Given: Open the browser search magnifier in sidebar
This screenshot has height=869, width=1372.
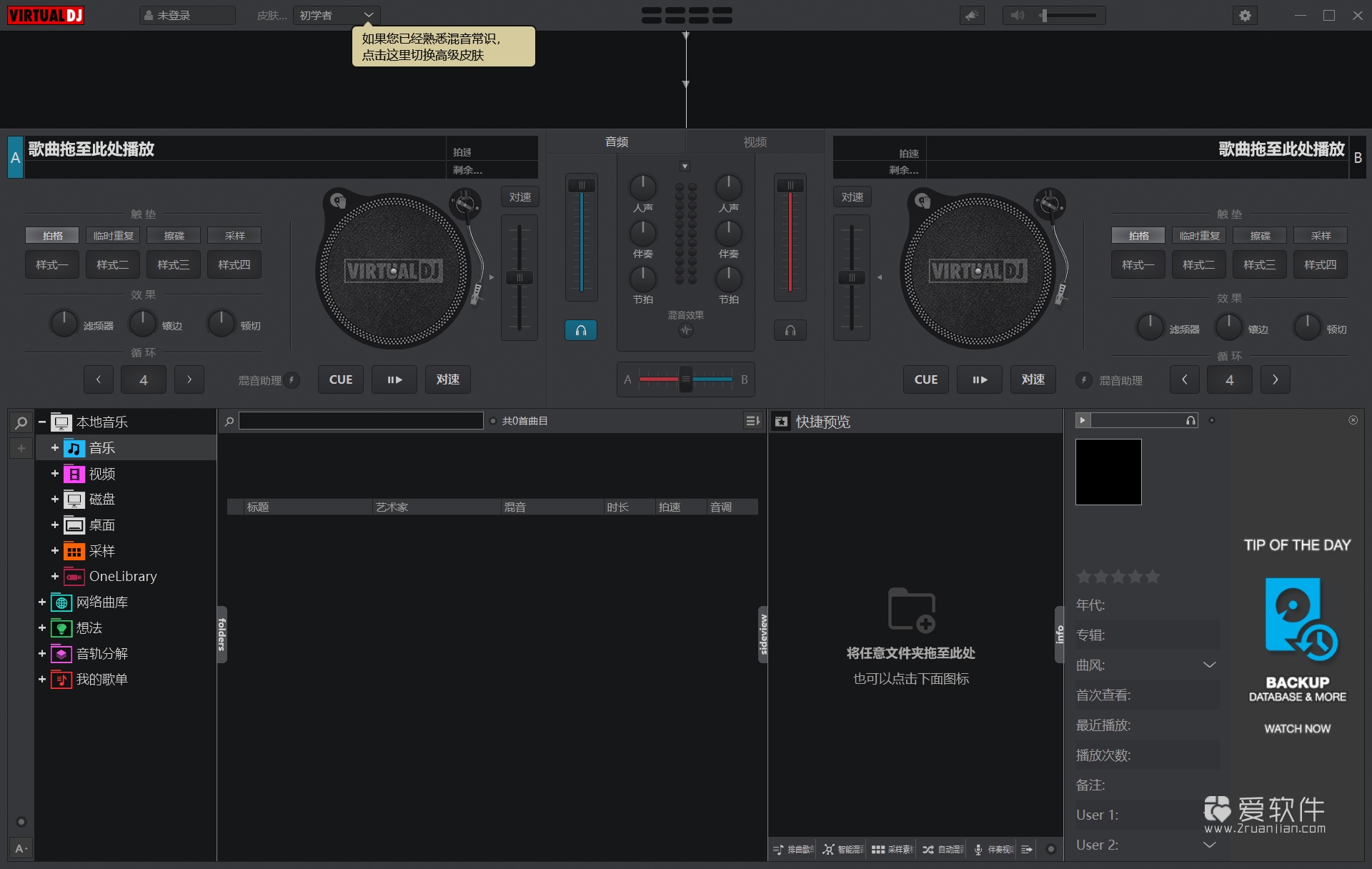Looking at the screenshot, I should (21, 422).
